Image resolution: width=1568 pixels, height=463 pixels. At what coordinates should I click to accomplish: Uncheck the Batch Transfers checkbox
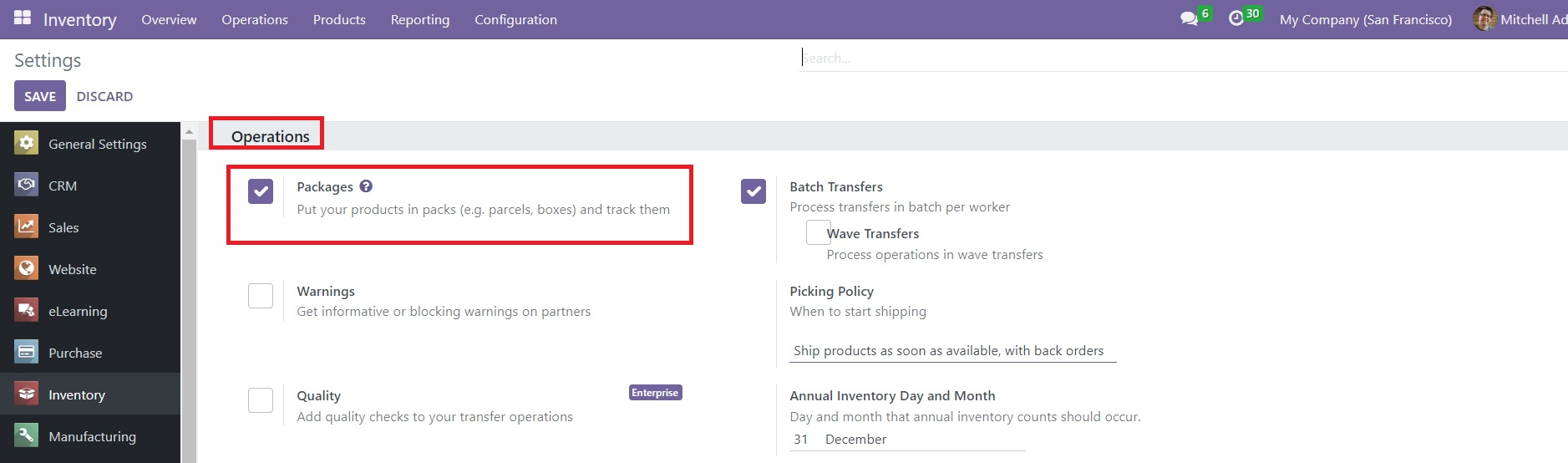[754, 191]
